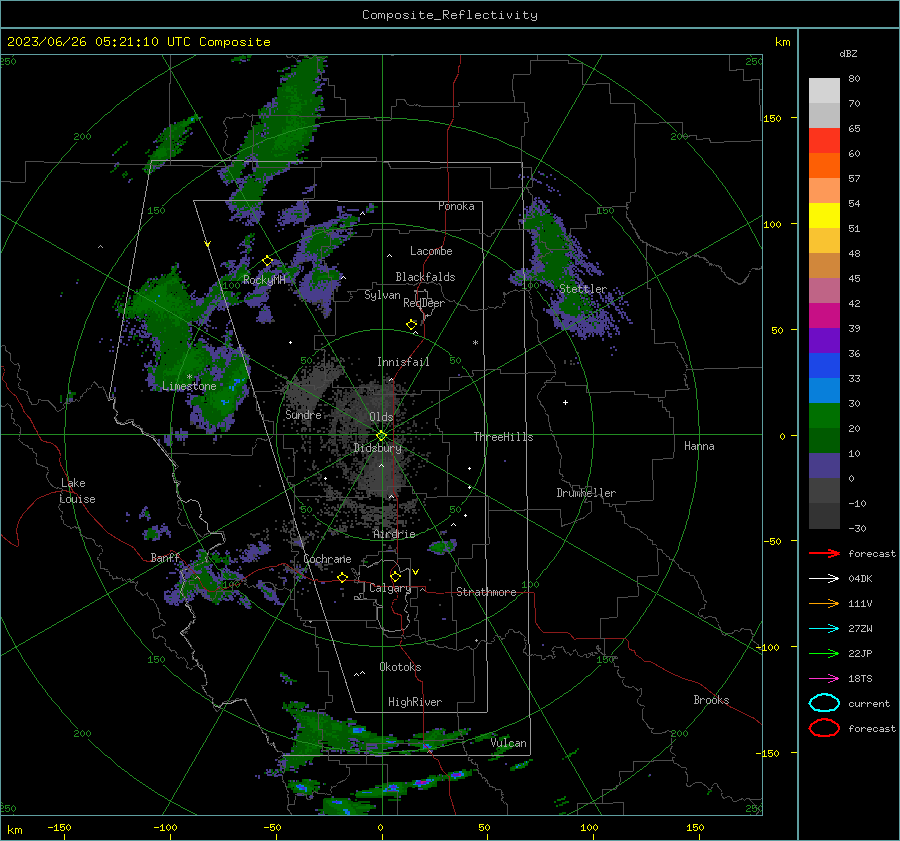The width and height of the screenshot is (900, 841).
Task: Click the Composite_Reflectivity title
Action: point(450,15)
